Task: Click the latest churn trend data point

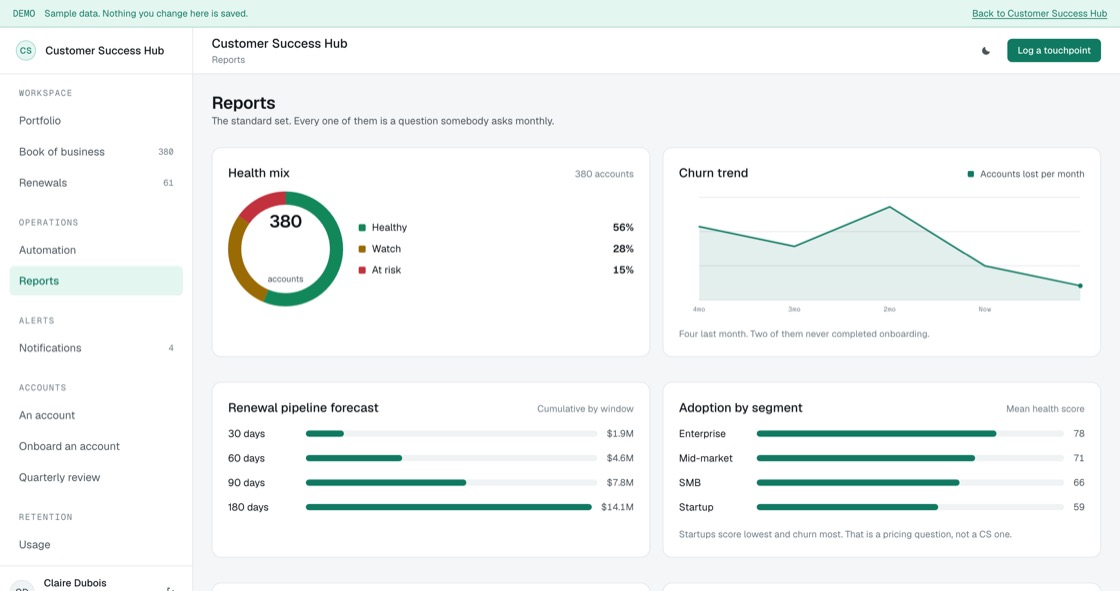Action: click(1080, 286)
